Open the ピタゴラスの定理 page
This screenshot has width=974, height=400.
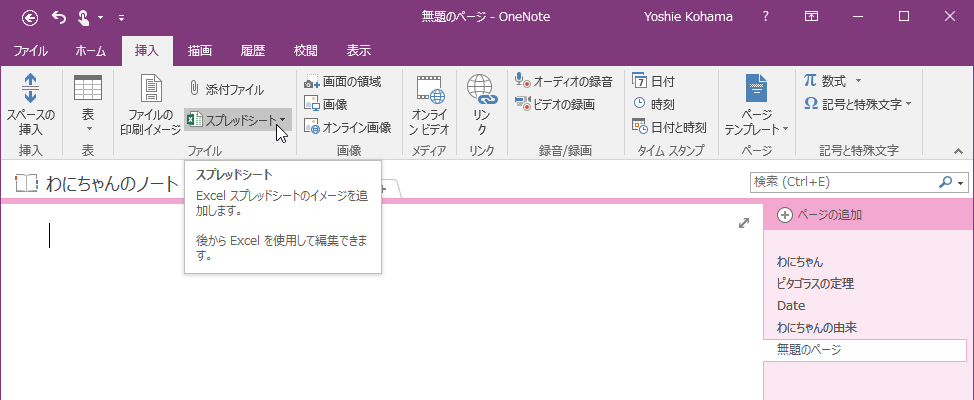click(x=815, y=284)
